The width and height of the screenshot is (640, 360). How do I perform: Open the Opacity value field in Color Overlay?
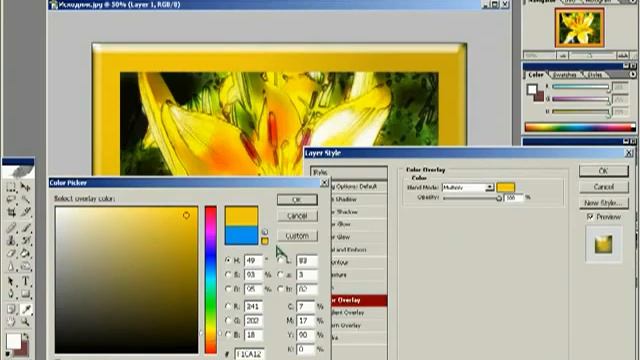[514, 198]
